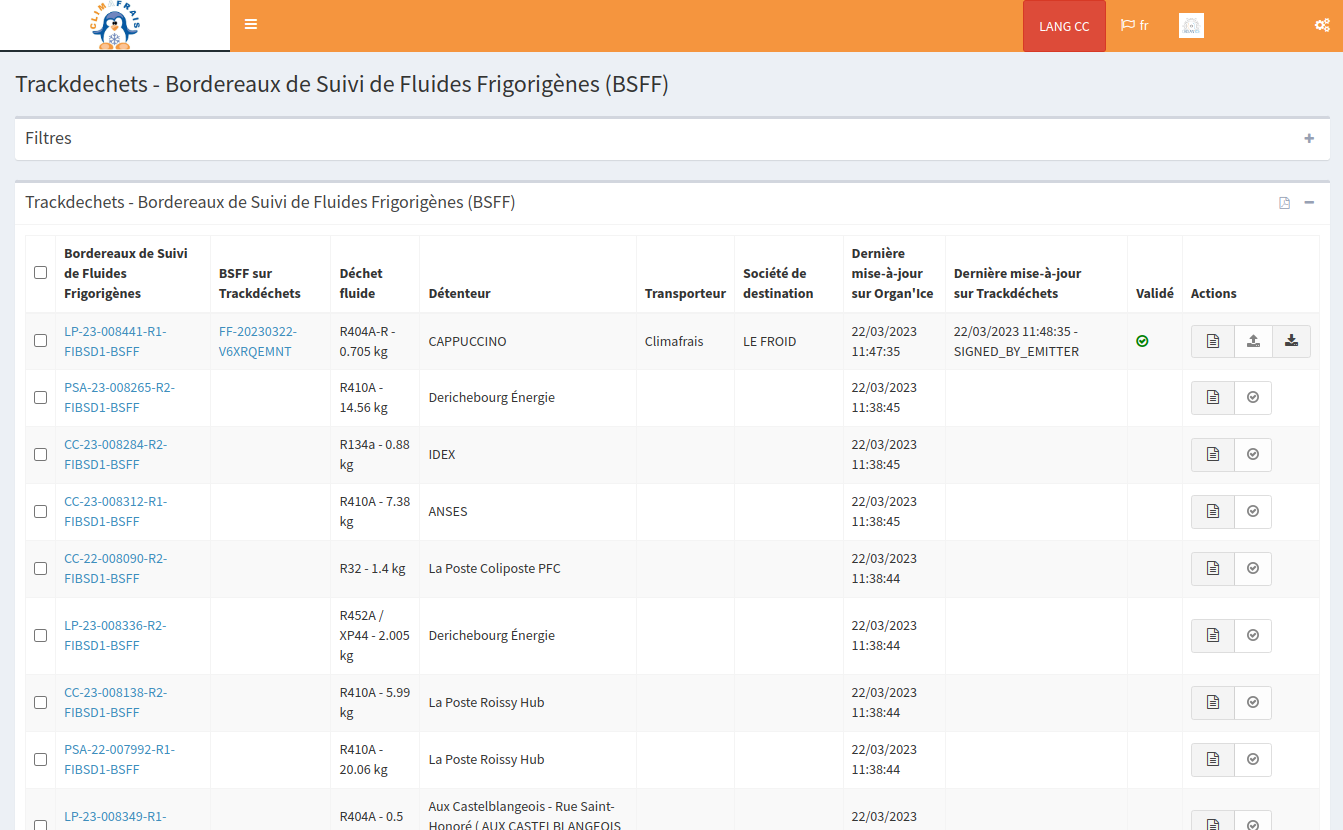This screenshot has height=830, width=1343.
Task: Open link LP-23-008336-R2-FIBSD1-BSFF
Action: pos(115,635)
